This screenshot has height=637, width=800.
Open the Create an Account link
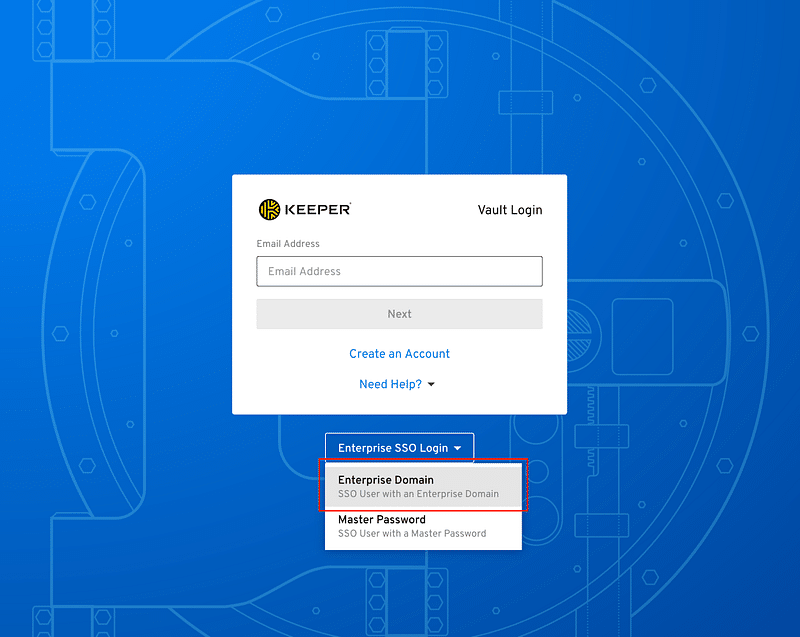click(x=399, y=354)
